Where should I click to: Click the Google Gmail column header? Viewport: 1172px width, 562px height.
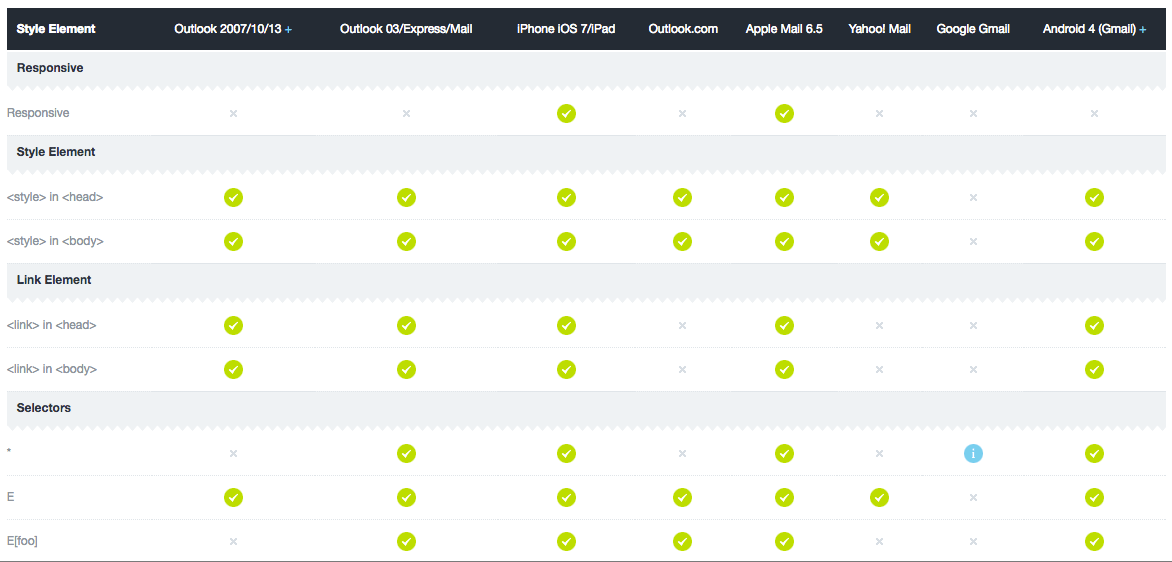click(x=973, y=29)
